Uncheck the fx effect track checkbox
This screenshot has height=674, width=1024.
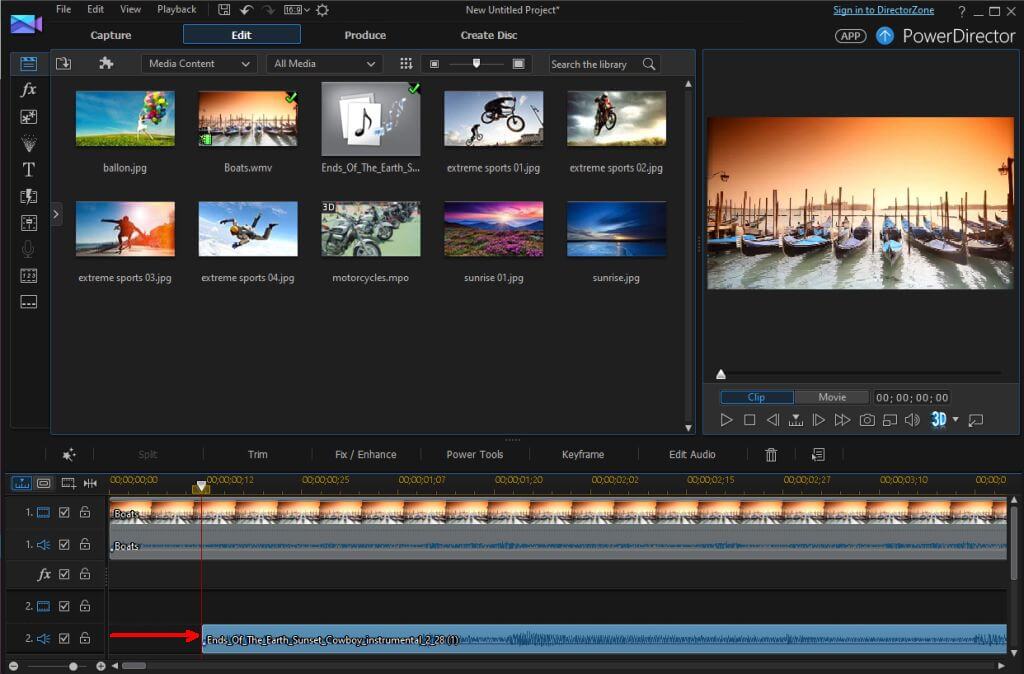[x=64, y=574]
